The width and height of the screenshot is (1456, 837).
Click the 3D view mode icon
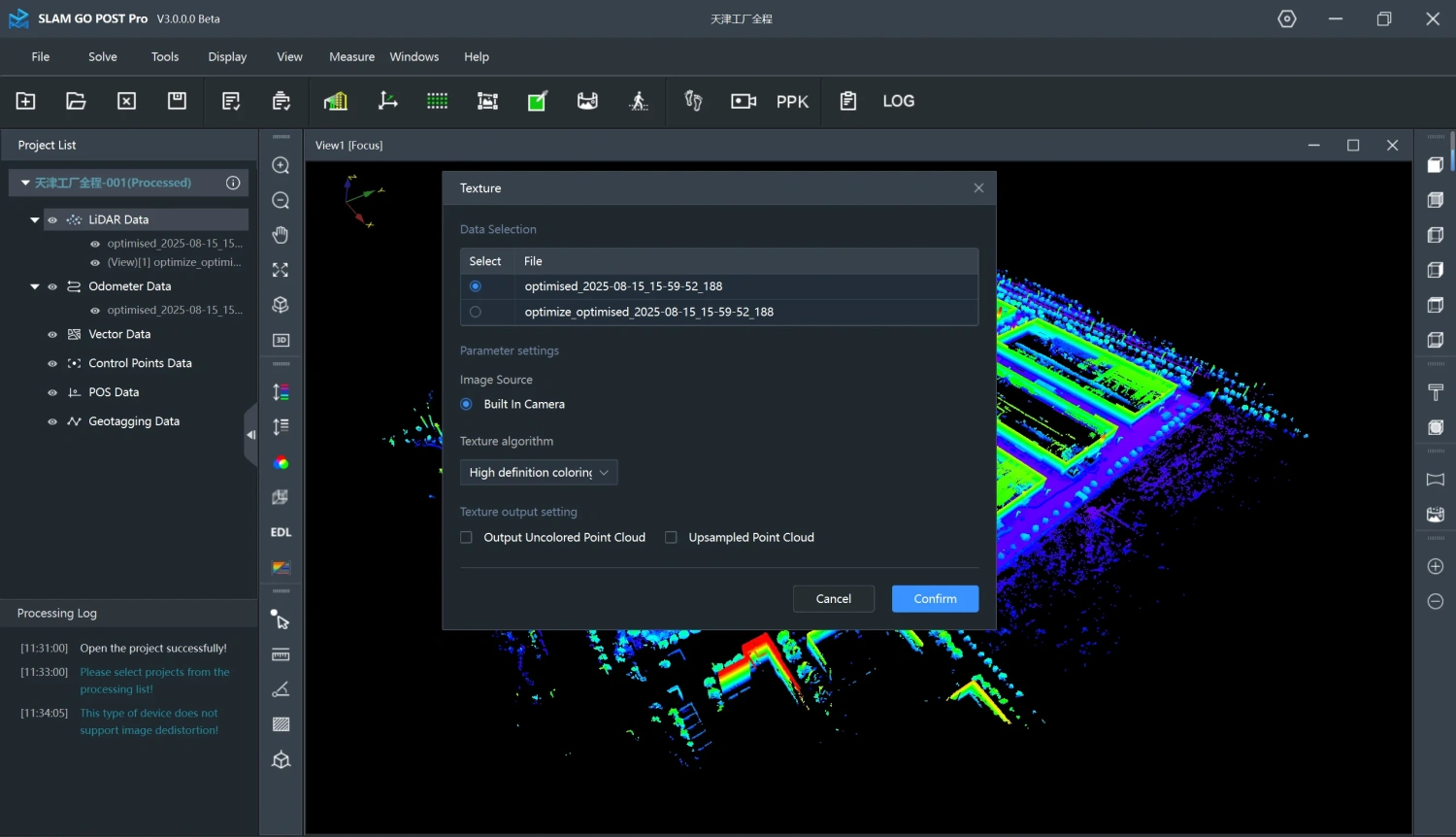pos(281,340)
